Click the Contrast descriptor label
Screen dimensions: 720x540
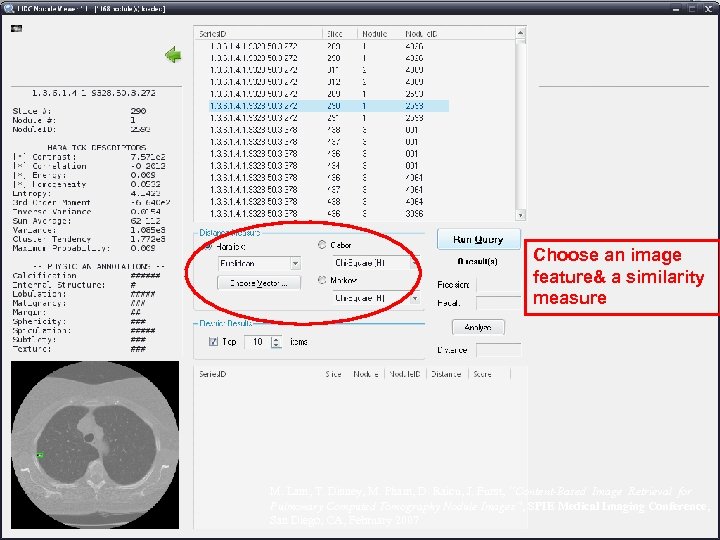(x=54, y=157)
